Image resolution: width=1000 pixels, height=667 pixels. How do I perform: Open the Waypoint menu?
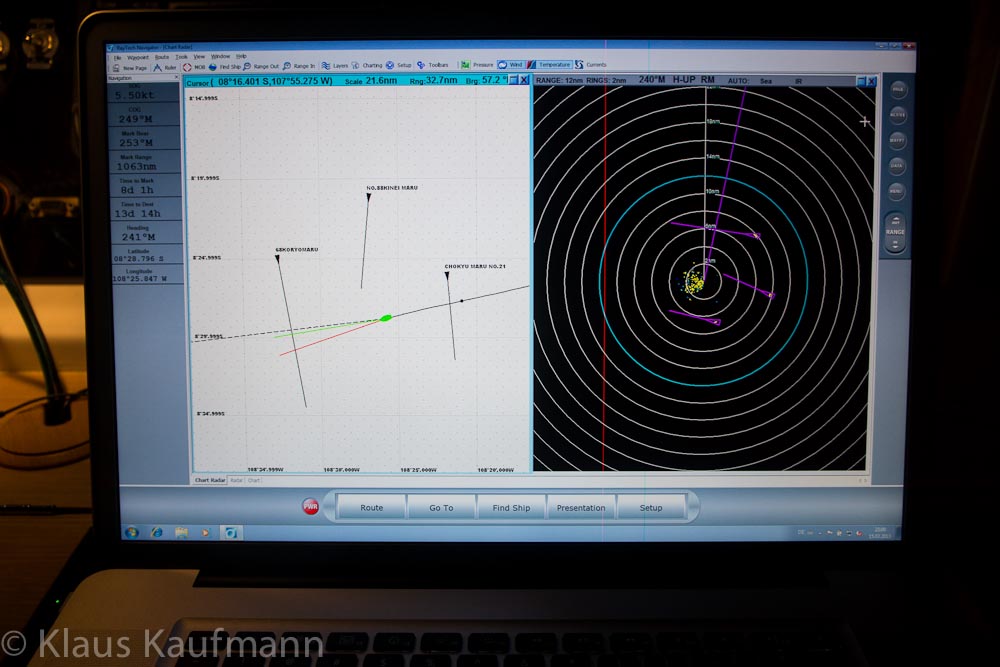pyautogui.click(x=138, y=57)
